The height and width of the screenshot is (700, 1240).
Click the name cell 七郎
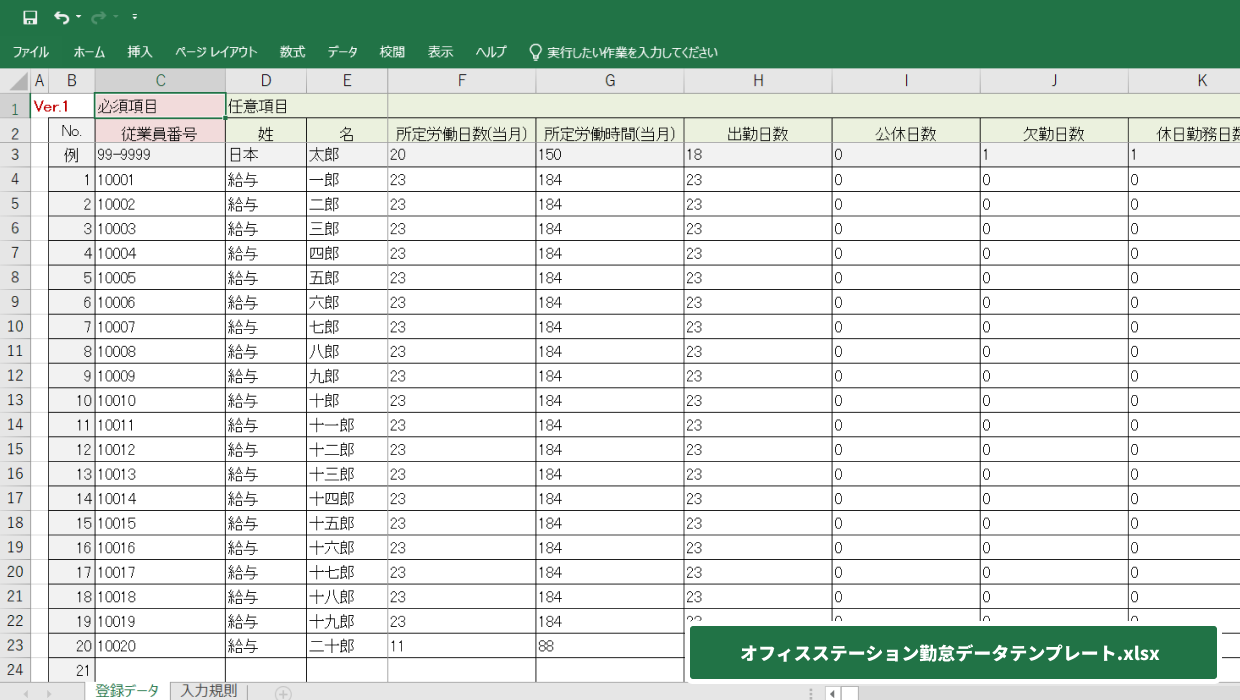click(347, 327)
